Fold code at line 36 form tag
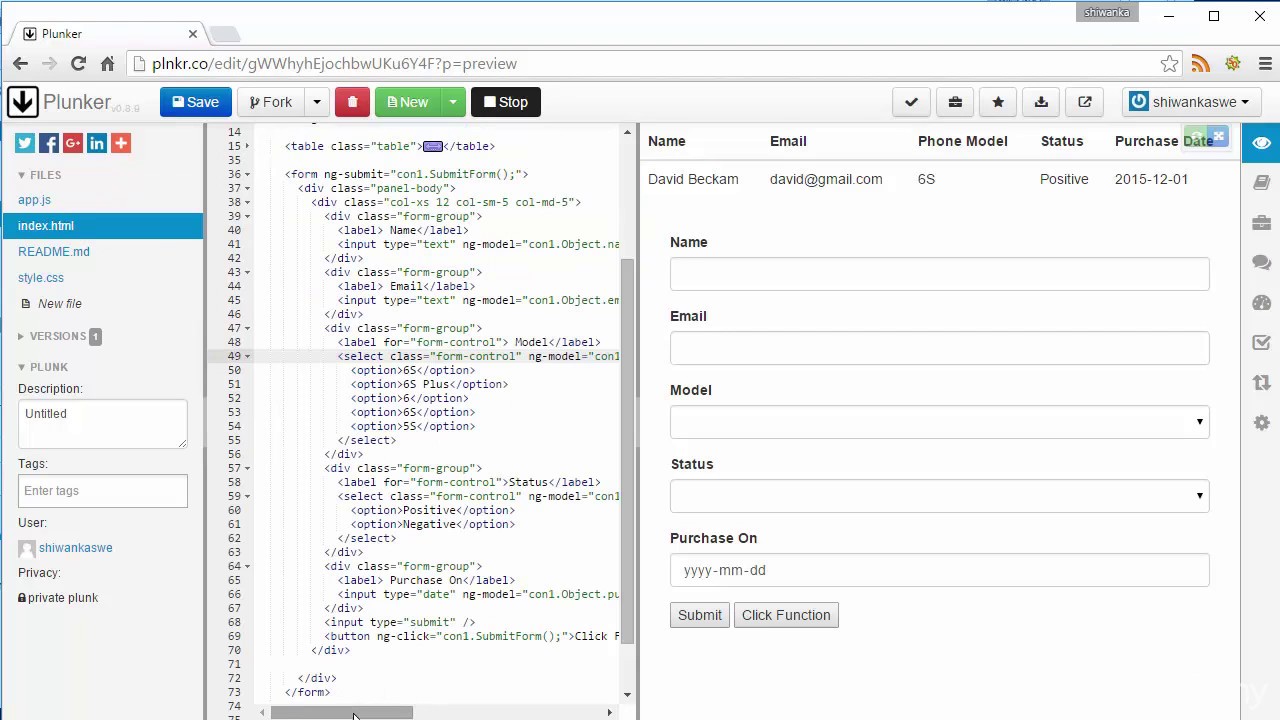Viewport: 1280px width, 720px height. [x=248, y=174]
